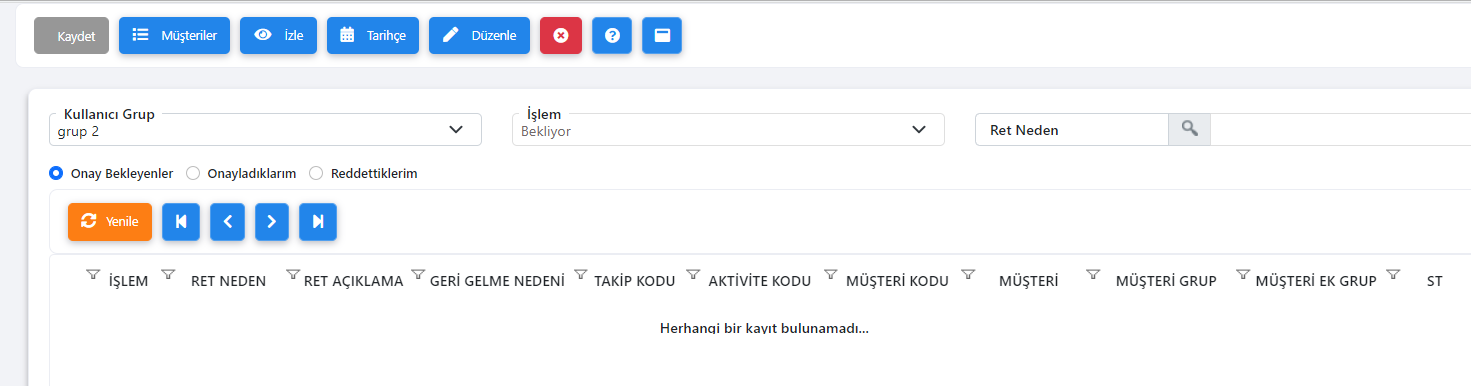Sort by MÜŞTERİ KODU column header
1471x386 pixels.
897,281
